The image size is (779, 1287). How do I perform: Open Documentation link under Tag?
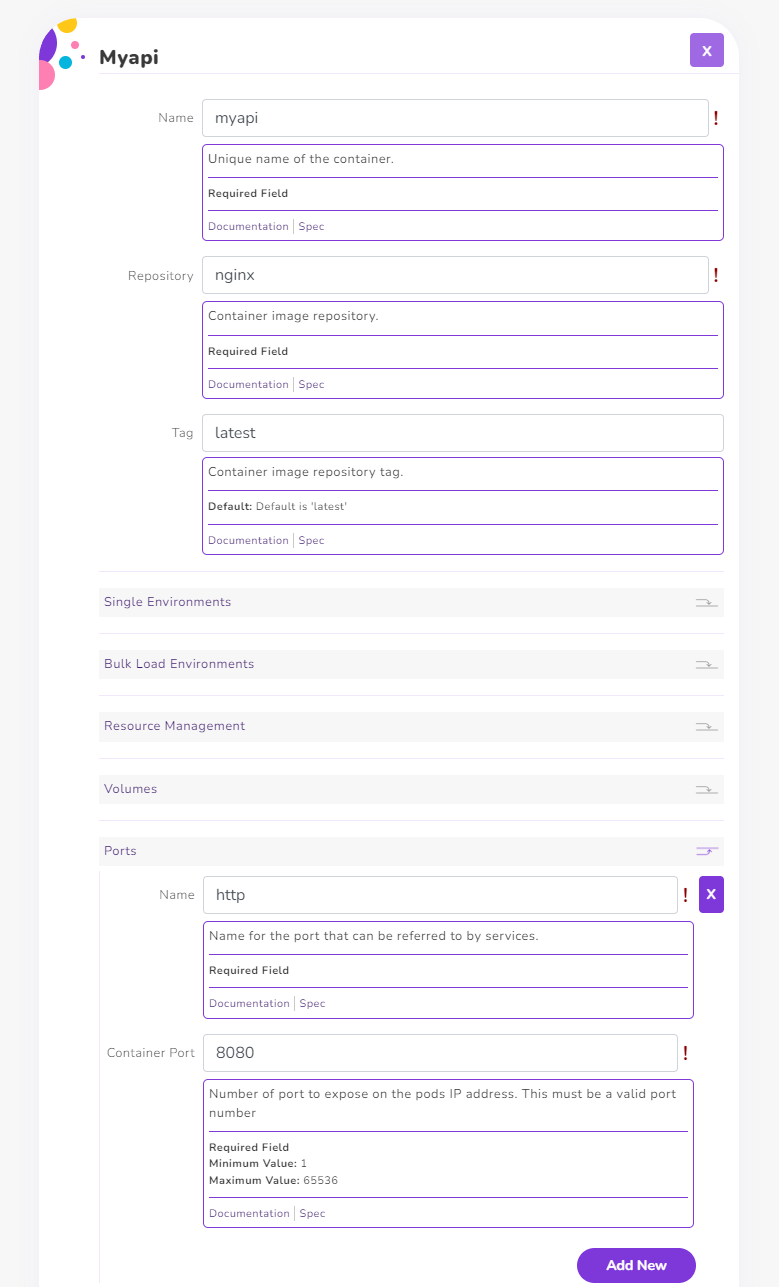pos(248,540)
